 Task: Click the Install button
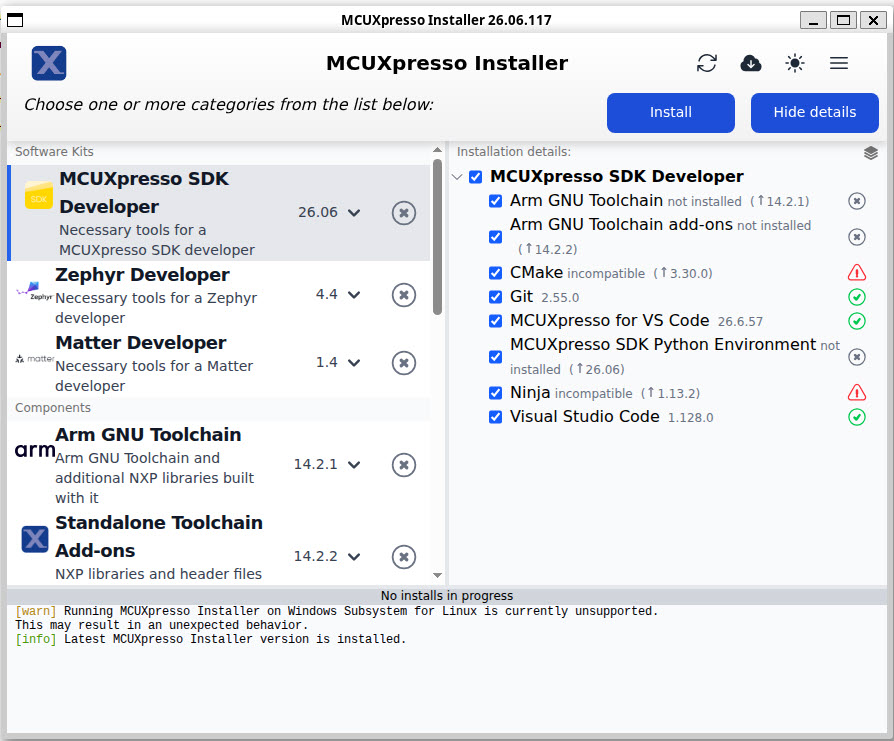click(x=670, y=112)
